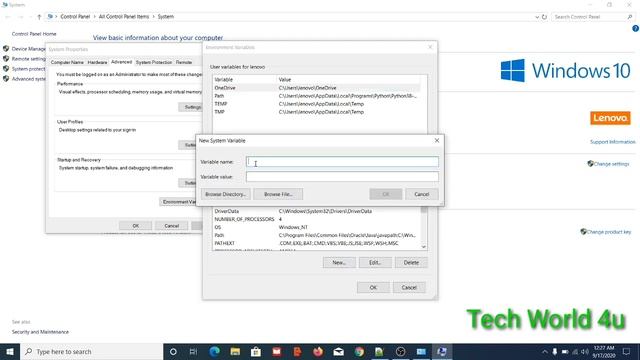640x360 pixels.
Task: Launch Microsoft Edge from the taskbar
Action: tap(214, 351)
